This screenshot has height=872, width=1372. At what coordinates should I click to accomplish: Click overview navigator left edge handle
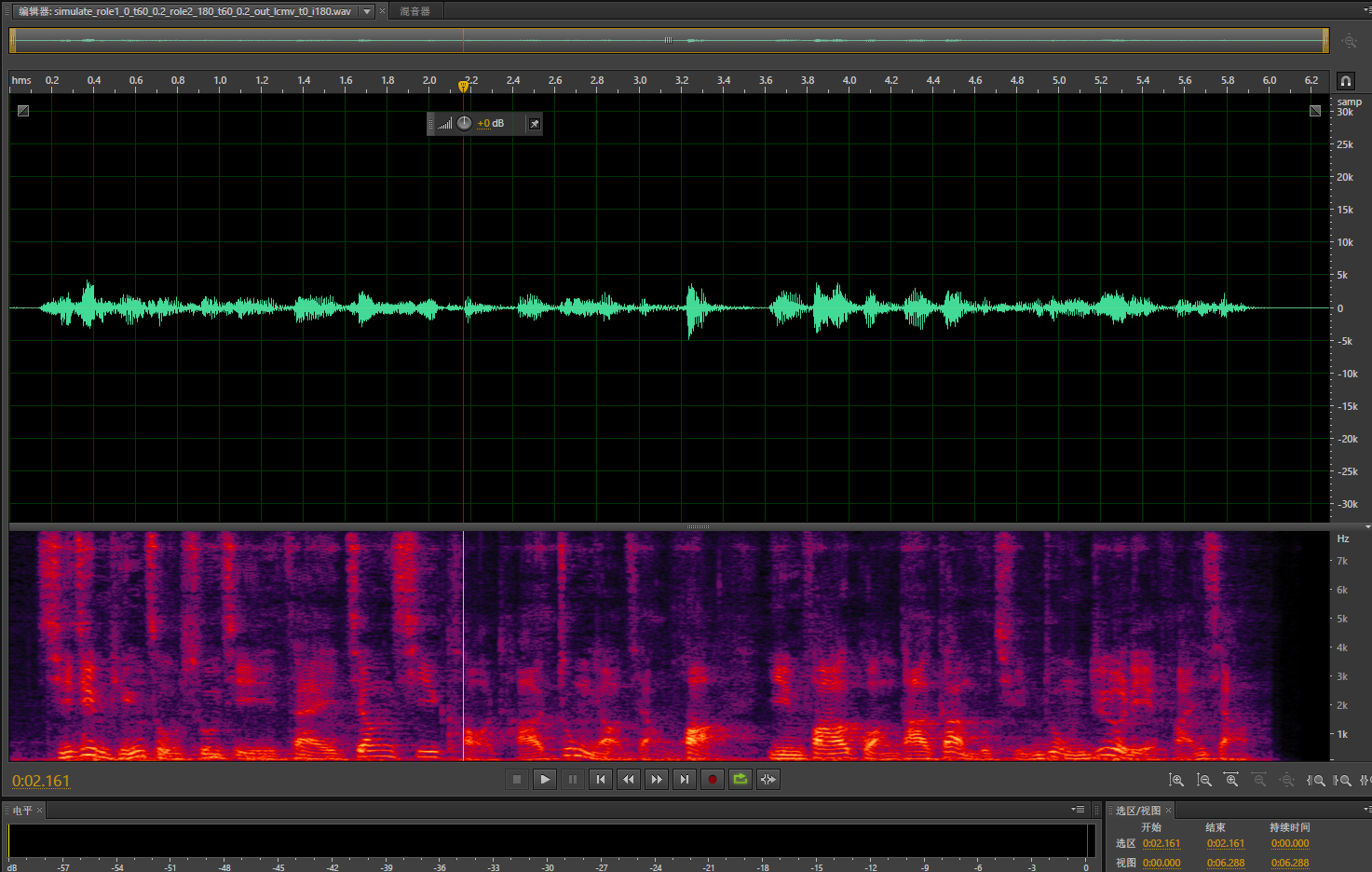[12, 40]
